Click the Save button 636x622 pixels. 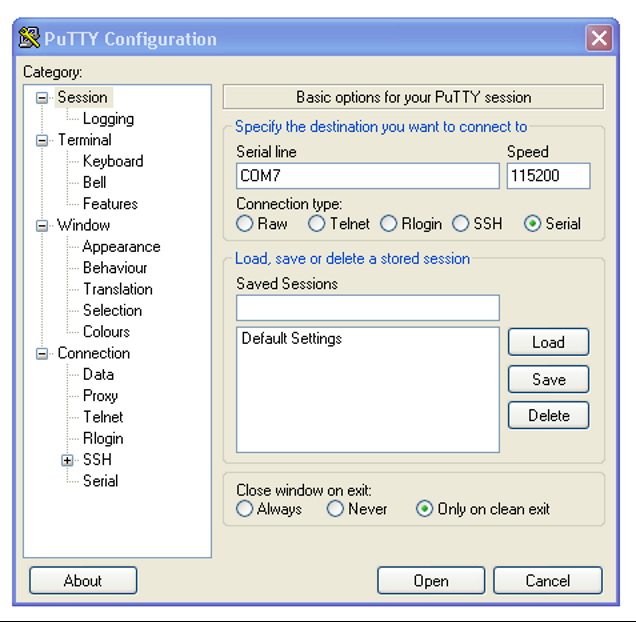[x=548, y=379]
